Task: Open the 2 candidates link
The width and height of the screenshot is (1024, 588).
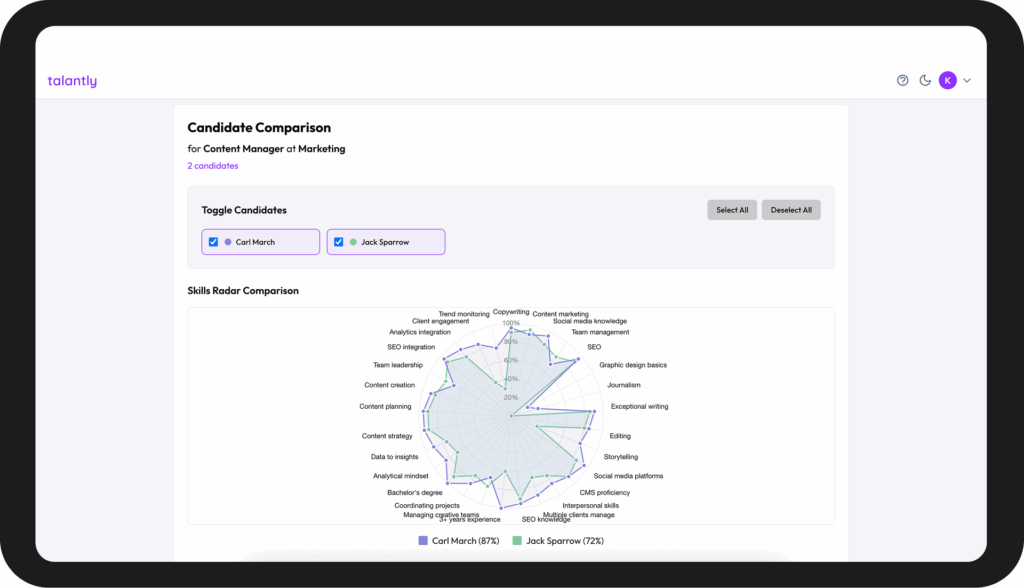Action: pos(212,166)
